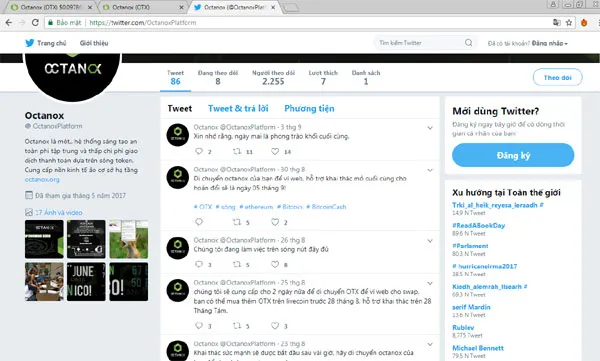Open the people-at-table photo thumbnail

44,281
